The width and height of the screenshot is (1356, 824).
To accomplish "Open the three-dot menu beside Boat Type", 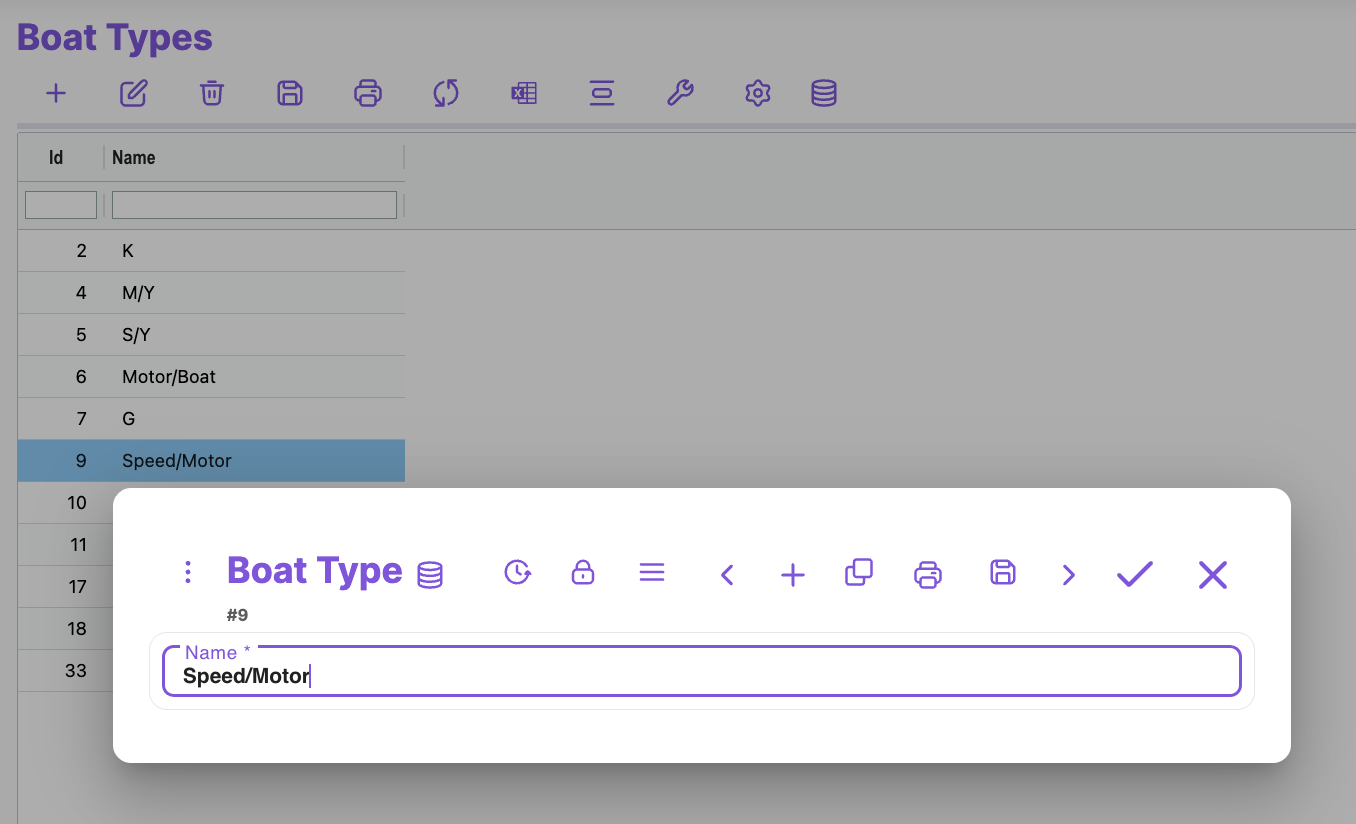I will 188,572.
